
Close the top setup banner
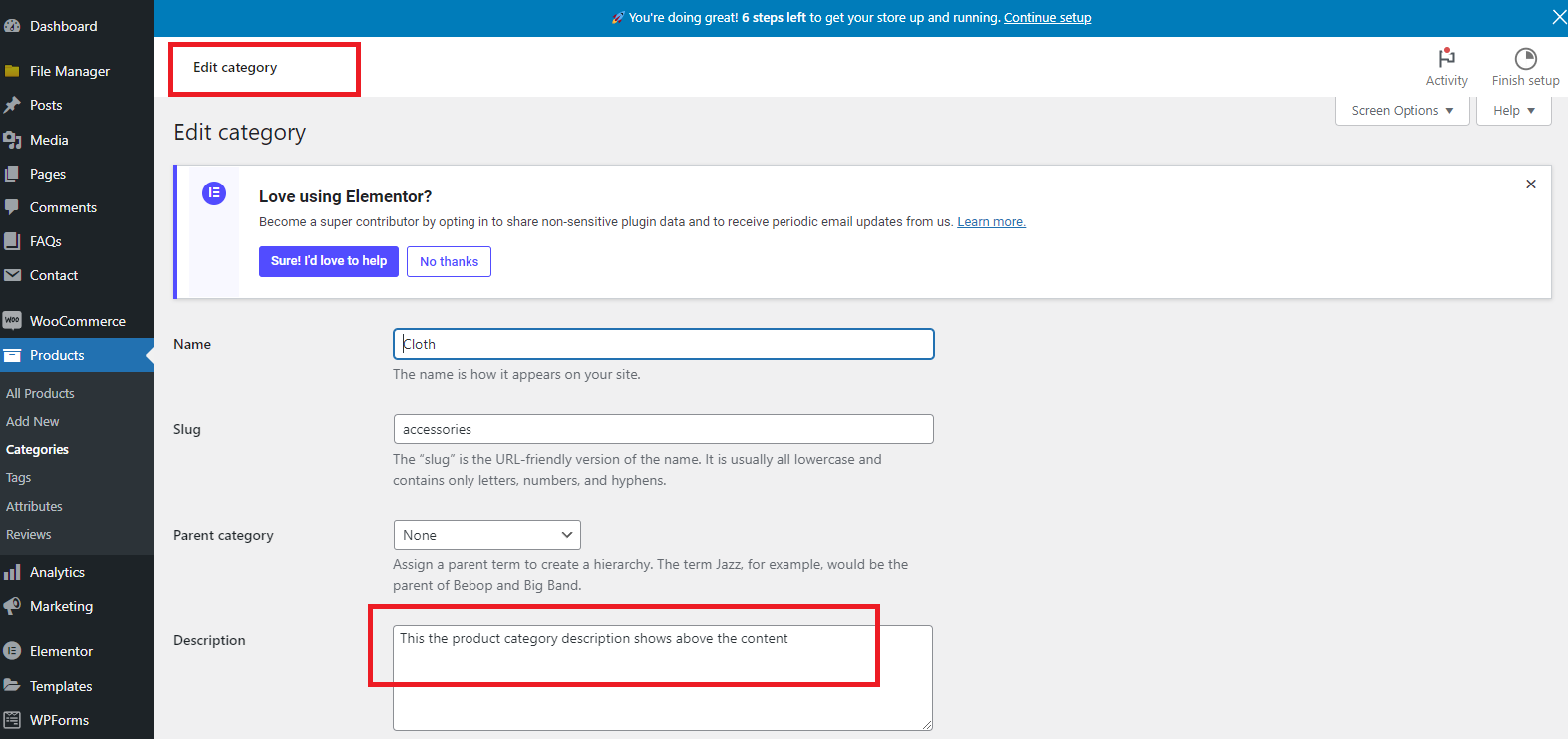pos(1559,17)
